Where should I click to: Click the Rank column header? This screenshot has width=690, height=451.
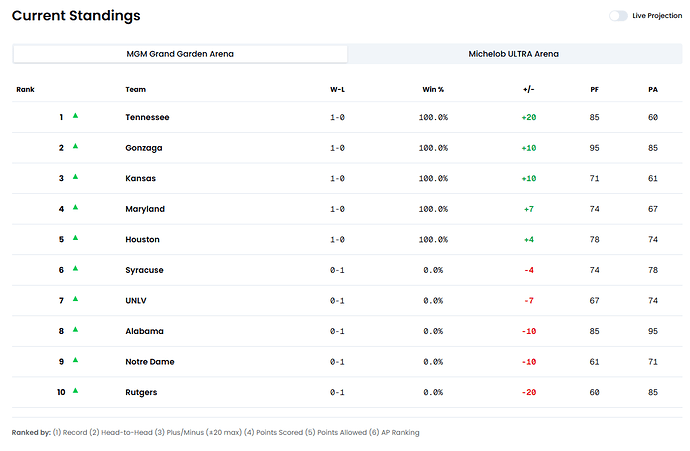(25, 90)
